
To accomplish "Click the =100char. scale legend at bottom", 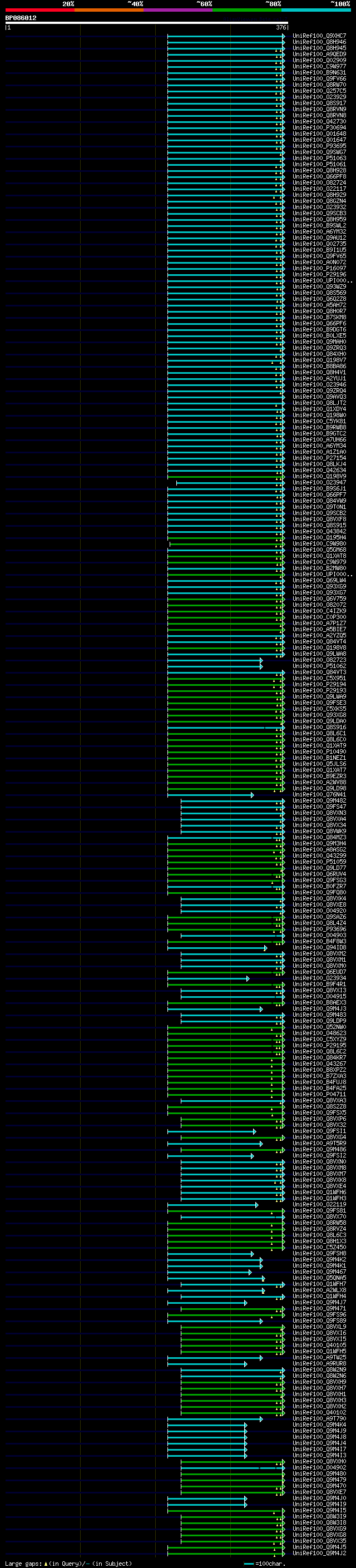I will [266, 1563].
